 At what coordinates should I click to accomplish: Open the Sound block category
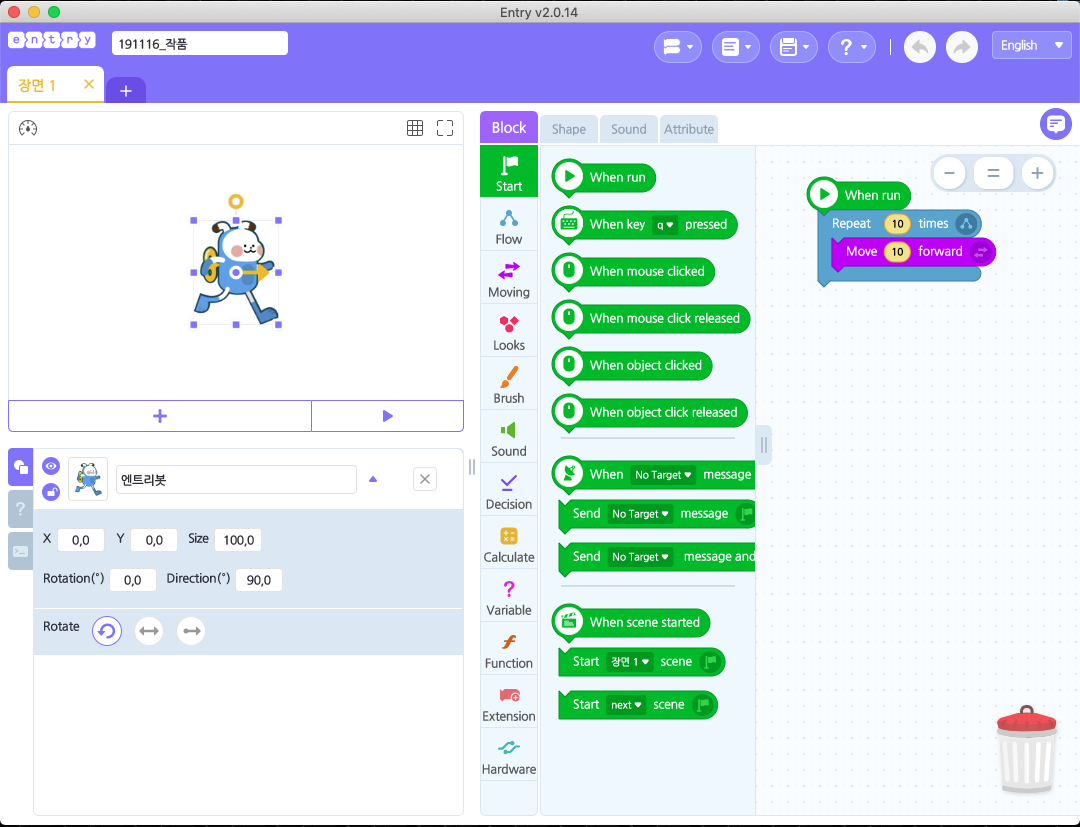(x=508, y=439)
